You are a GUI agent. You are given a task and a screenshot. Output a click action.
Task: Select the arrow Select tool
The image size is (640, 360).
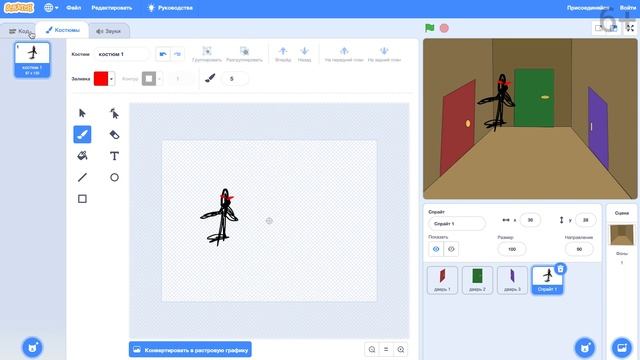click(x=82, y=113)
